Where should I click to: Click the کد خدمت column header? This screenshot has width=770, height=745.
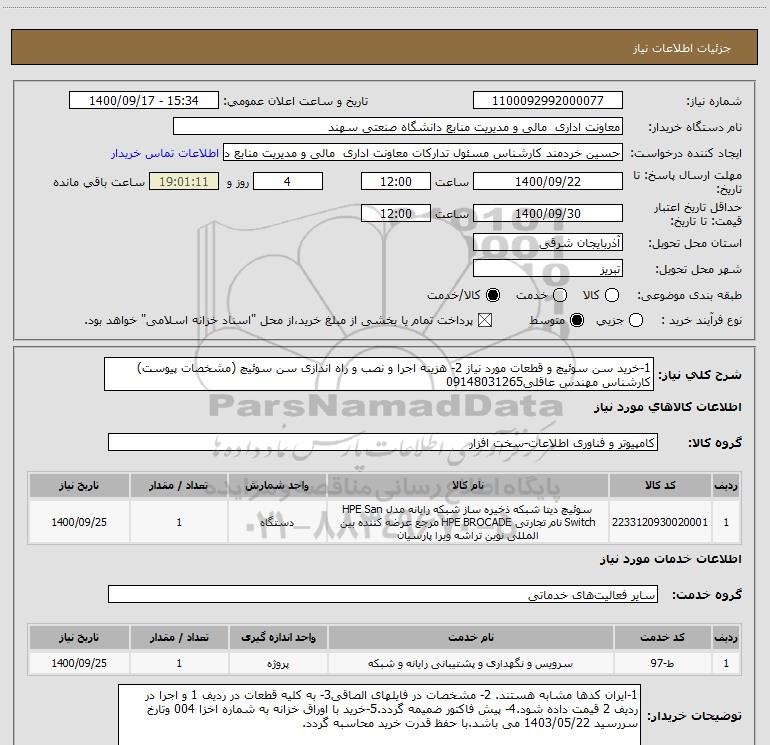coord(662,637)
